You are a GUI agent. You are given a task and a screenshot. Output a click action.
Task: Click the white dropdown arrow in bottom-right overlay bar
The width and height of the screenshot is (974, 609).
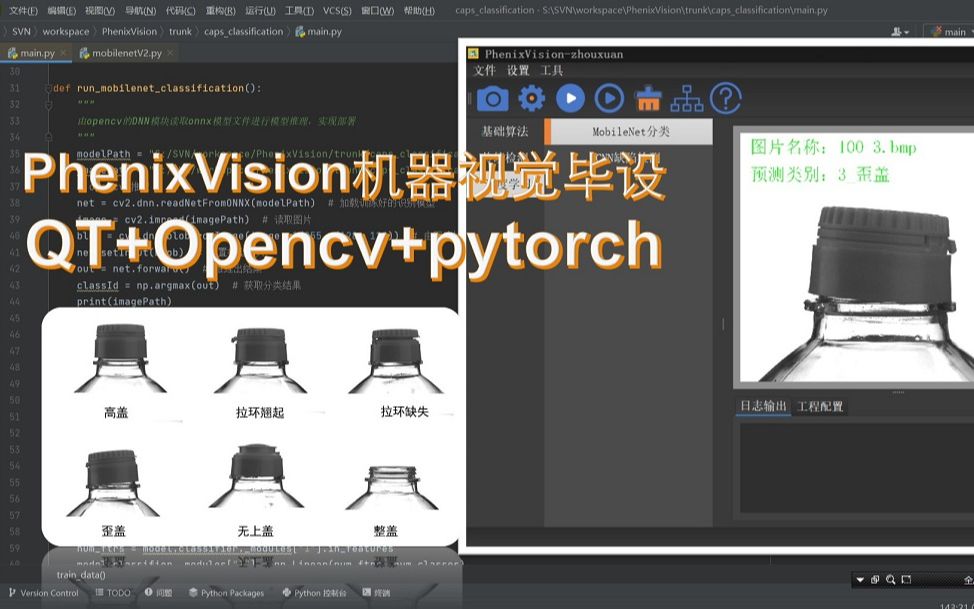pos(860,580)
